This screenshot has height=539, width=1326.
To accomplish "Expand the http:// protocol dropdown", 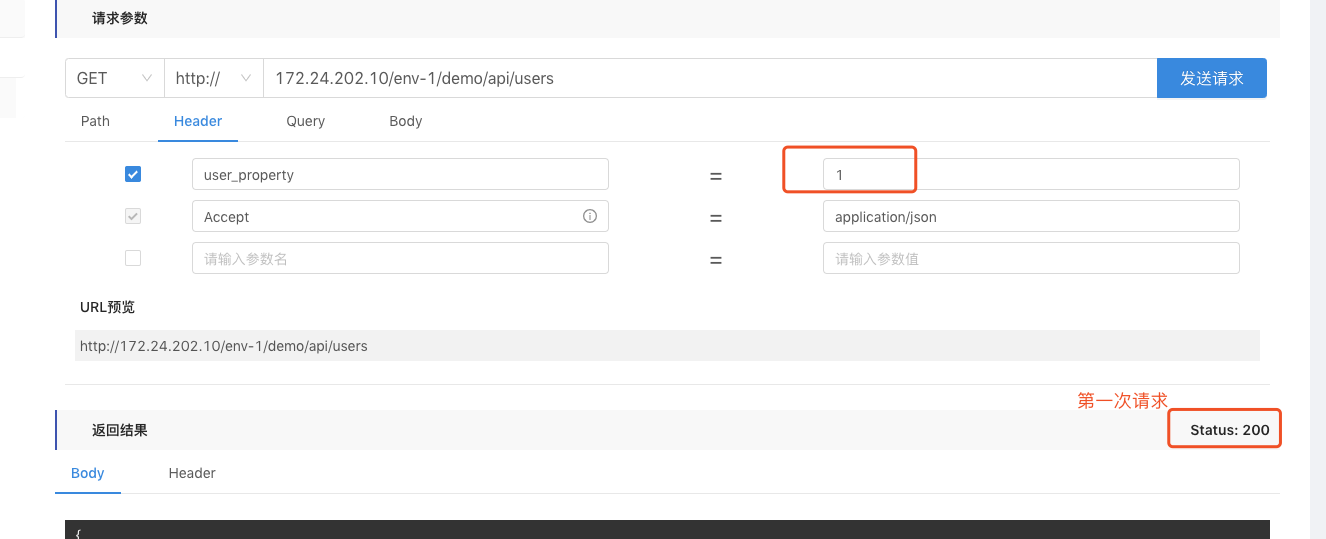I will [213, 78].
